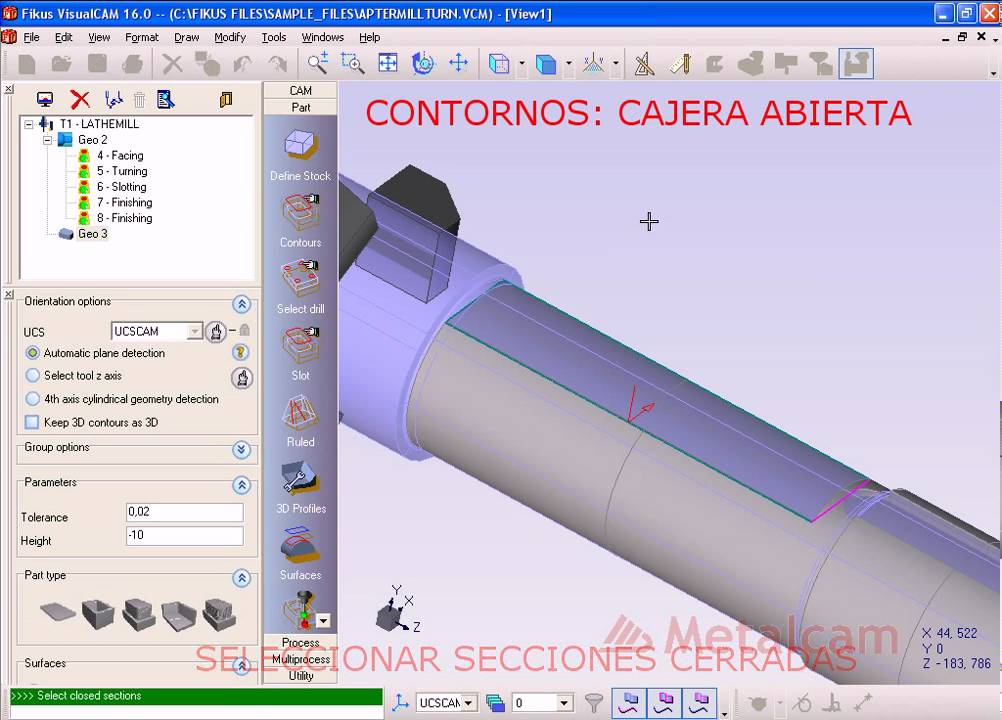Collapse the Parameters section

(242, 485)
